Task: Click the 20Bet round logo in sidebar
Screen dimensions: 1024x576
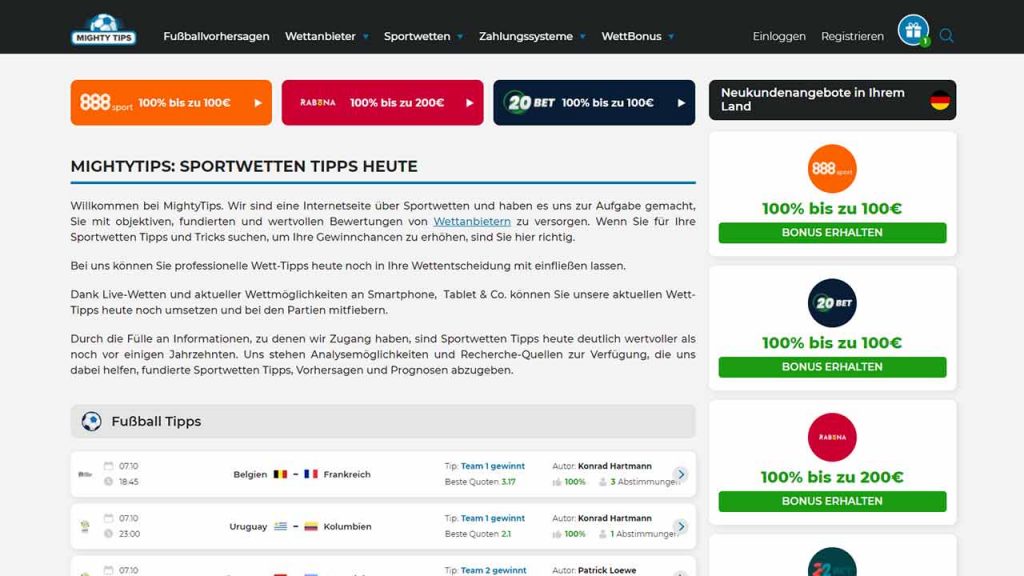Action: pyautogui.click(x=832, y=303)
